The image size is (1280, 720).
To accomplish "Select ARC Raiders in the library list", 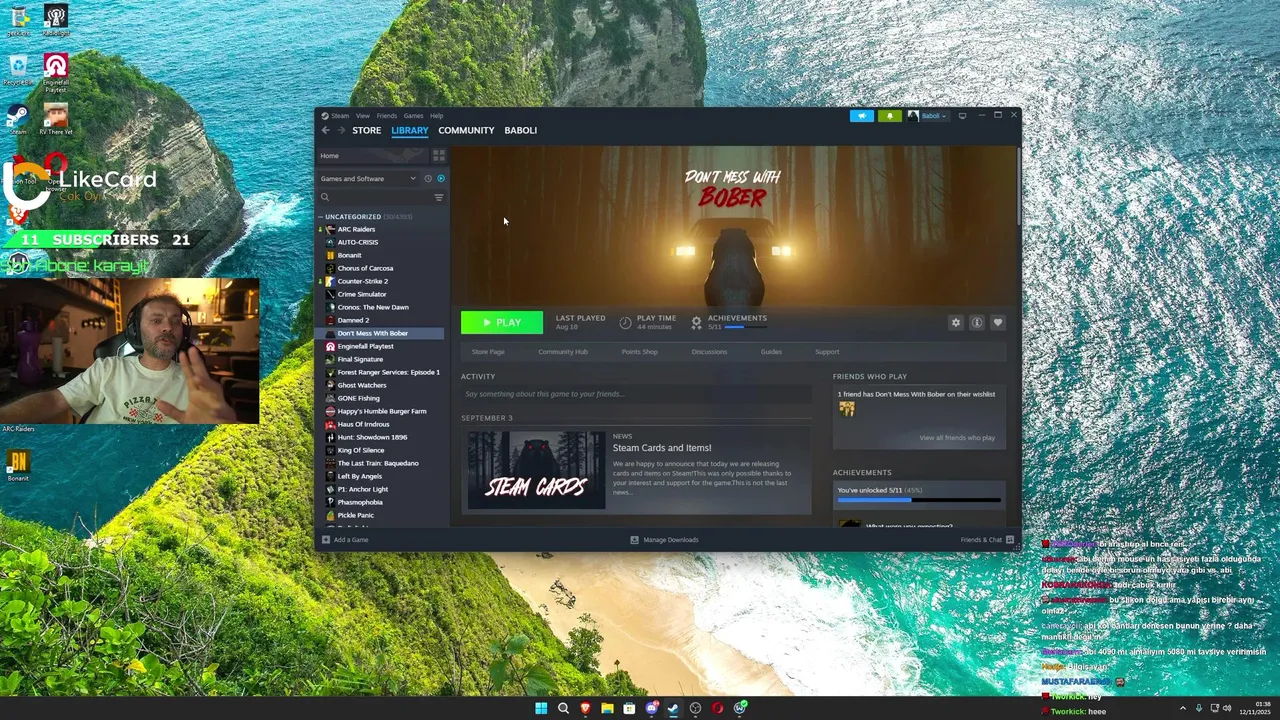I will 356,229.
